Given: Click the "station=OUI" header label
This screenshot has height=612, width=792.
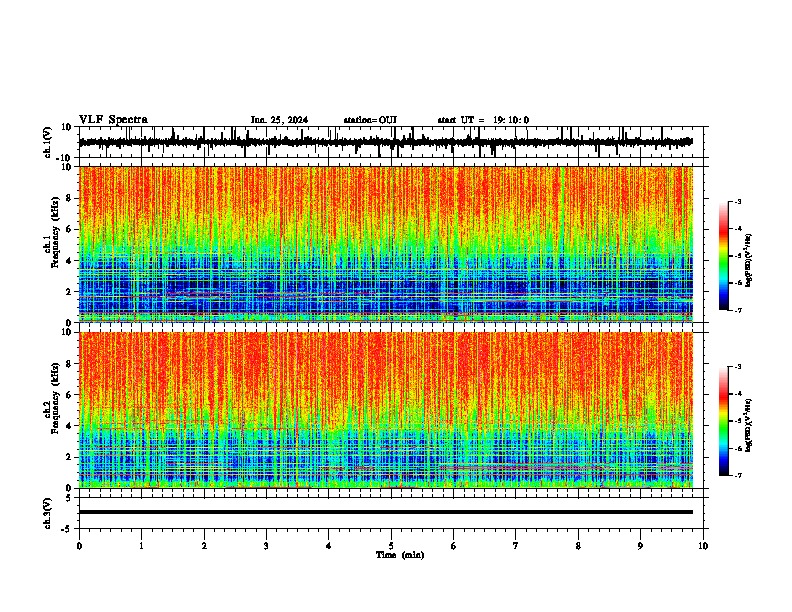Looking at the screenshot, I should pyautogui.click(x=370, y=120).
